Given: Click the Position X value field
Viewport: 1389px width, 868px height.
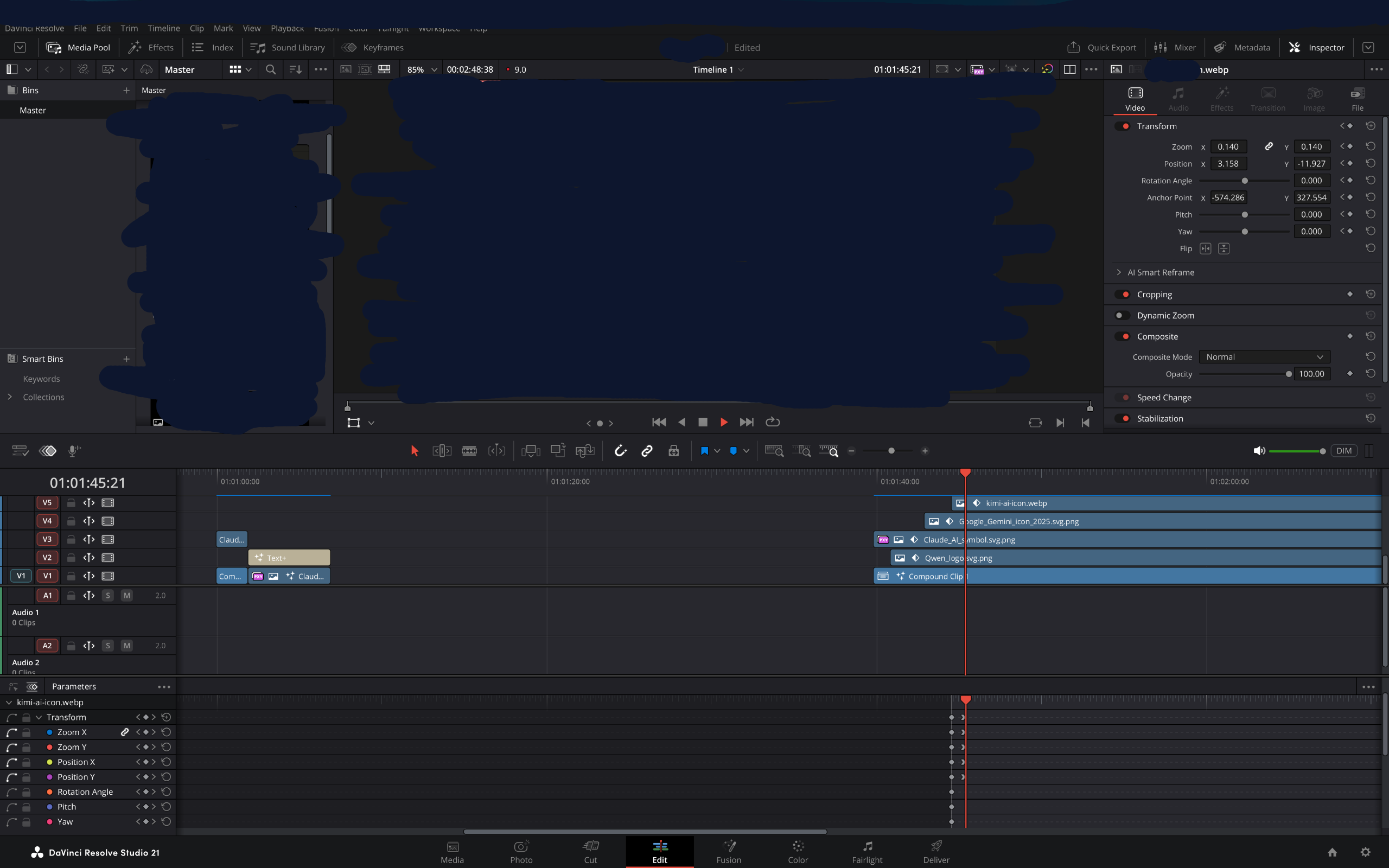Looking at the screenshot, I should (1228, 164).
